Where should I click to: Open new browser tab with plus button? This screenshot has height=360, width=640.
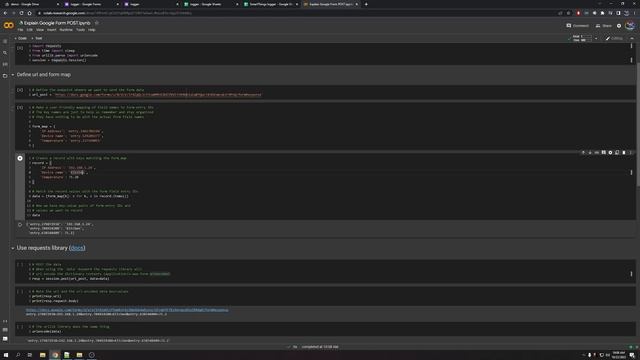(x=366, y=4)
